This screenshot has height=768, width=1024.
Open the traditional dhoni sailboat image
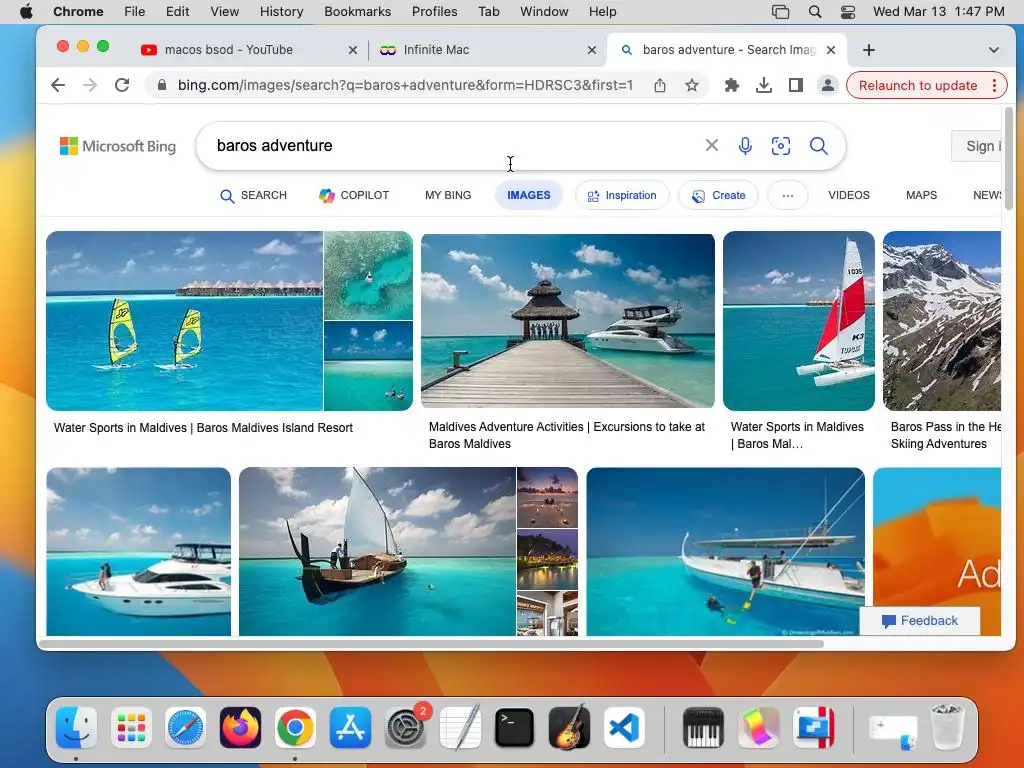(x=377, y=551)
